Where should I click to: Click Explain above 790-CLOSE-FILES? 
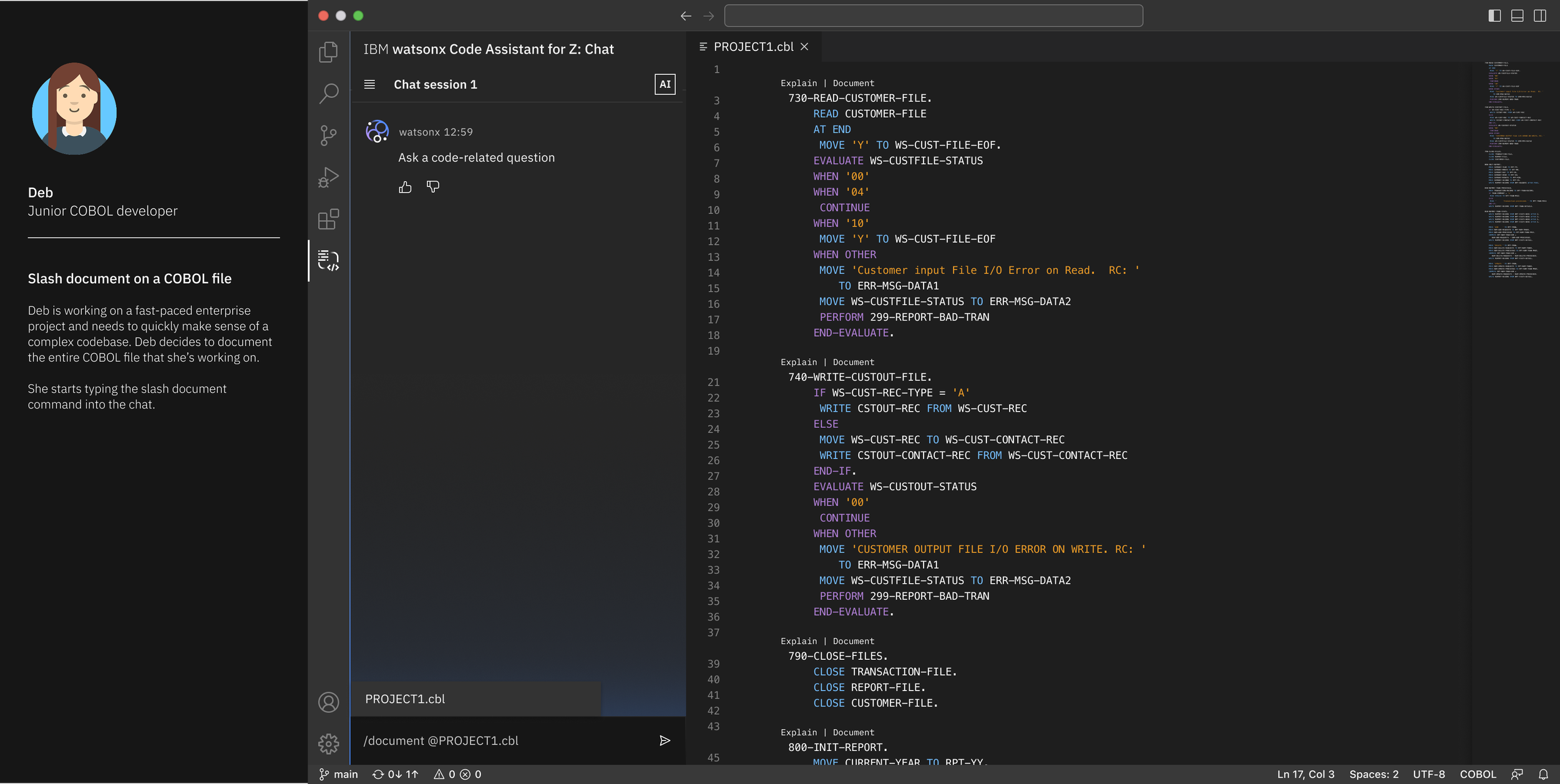[798, 641]
